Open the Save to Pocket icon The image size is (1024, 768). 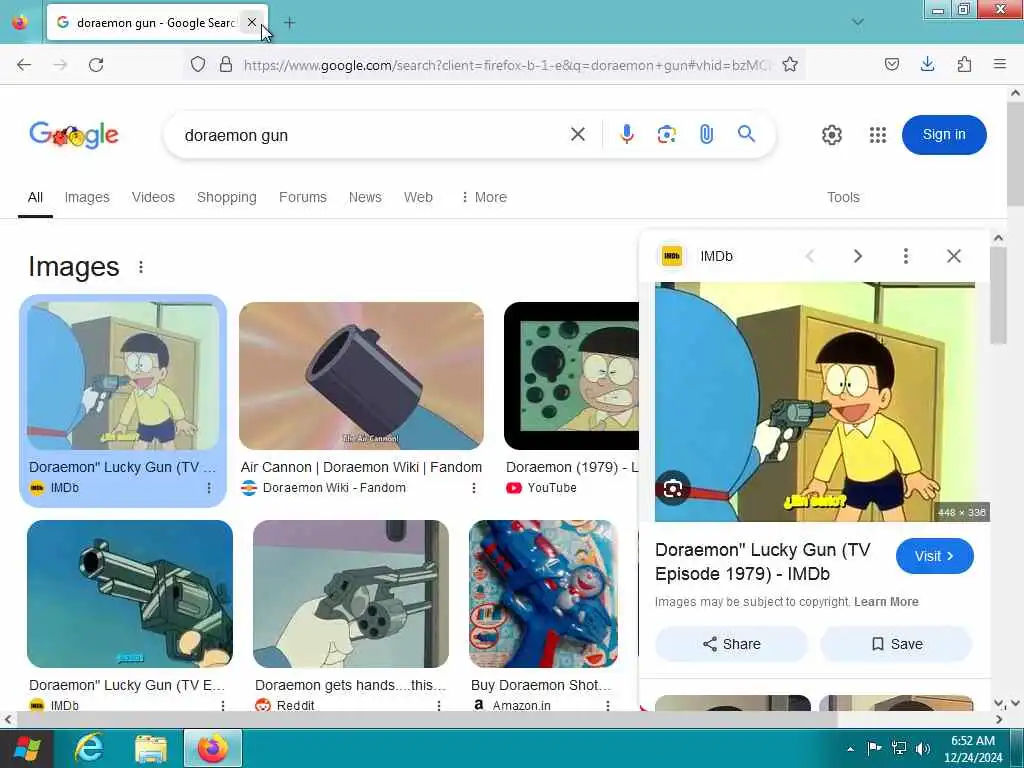coord(891,65)
